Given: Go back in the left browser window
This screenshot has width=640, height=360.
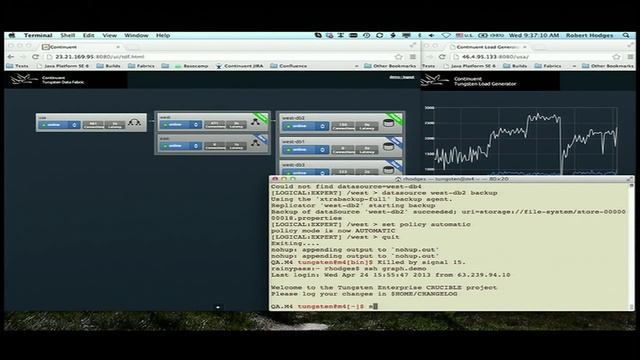Looking at the screenshot, I should point(11,57).
